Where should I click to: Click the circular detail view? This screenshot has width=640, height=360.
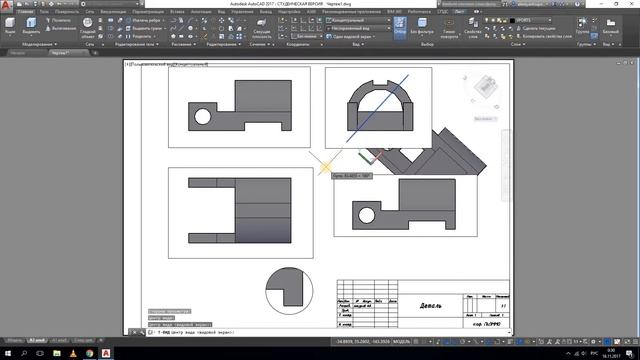(289, 291)
